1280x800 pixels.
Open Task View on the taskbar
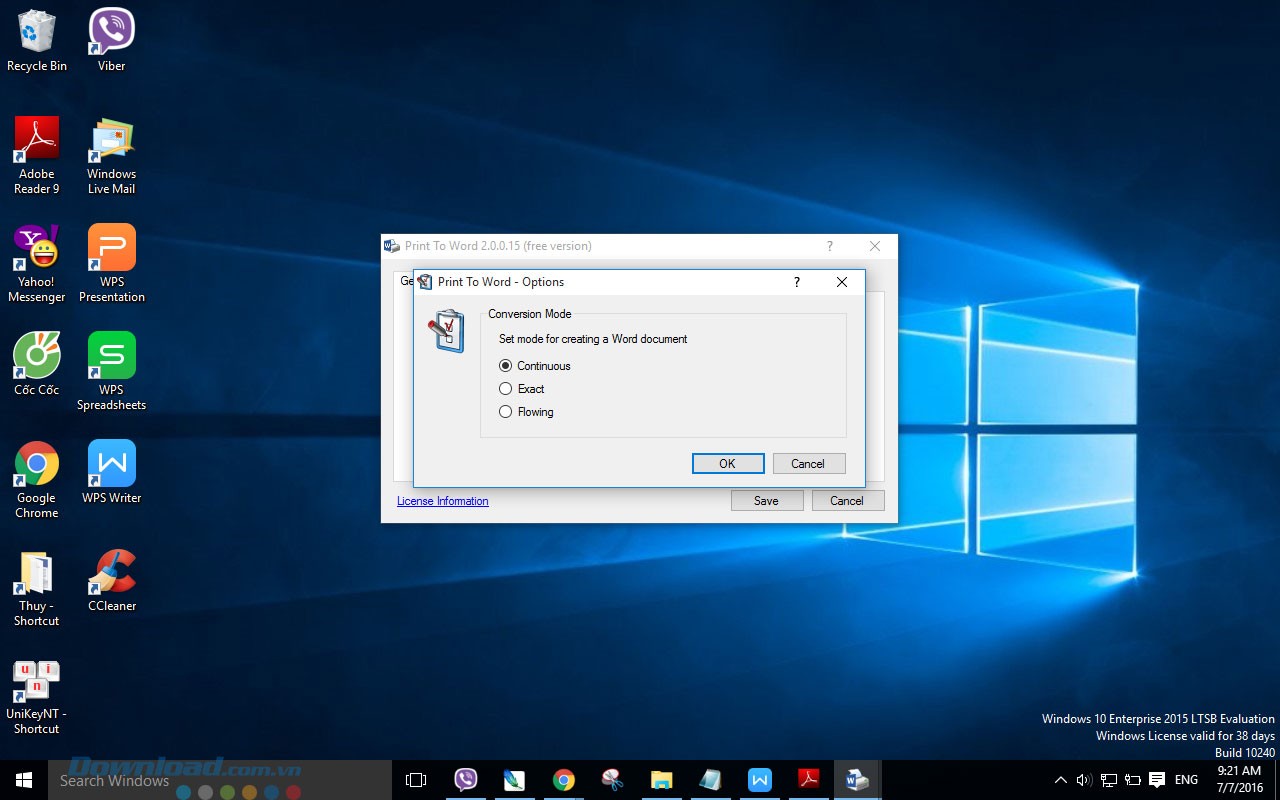pos(416,780)
